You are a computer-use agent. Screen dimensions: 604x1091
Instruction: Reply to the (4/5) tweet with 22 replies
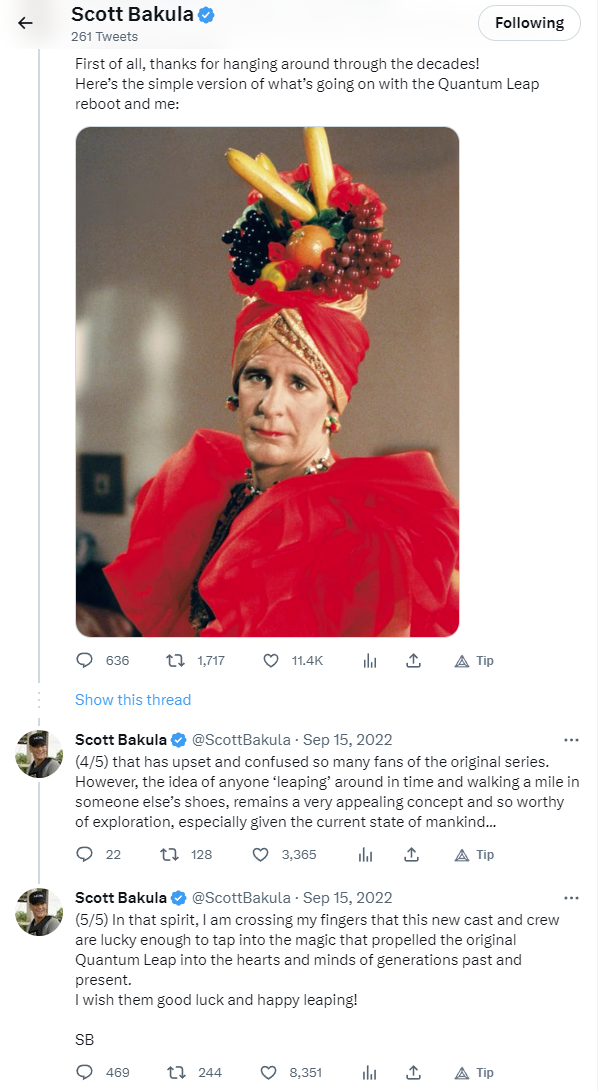point(85,855)
